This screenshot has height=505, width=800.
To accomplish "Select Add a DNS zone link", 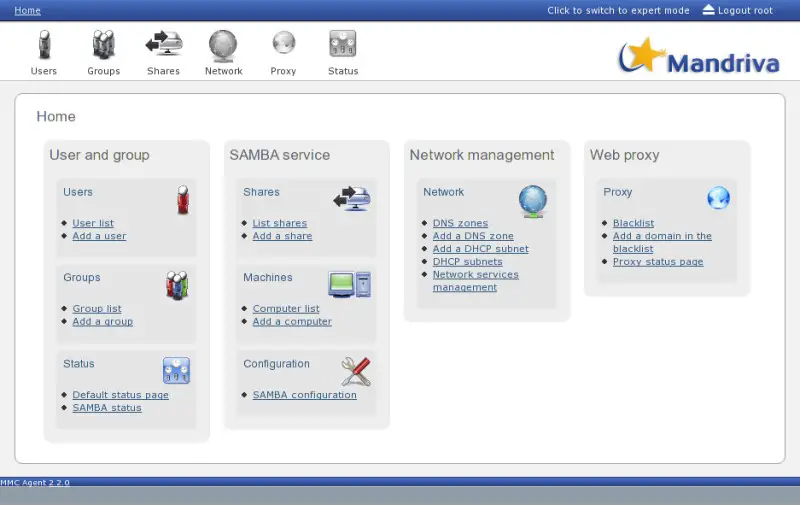I will pyautogui.click(x=473, y=236).
